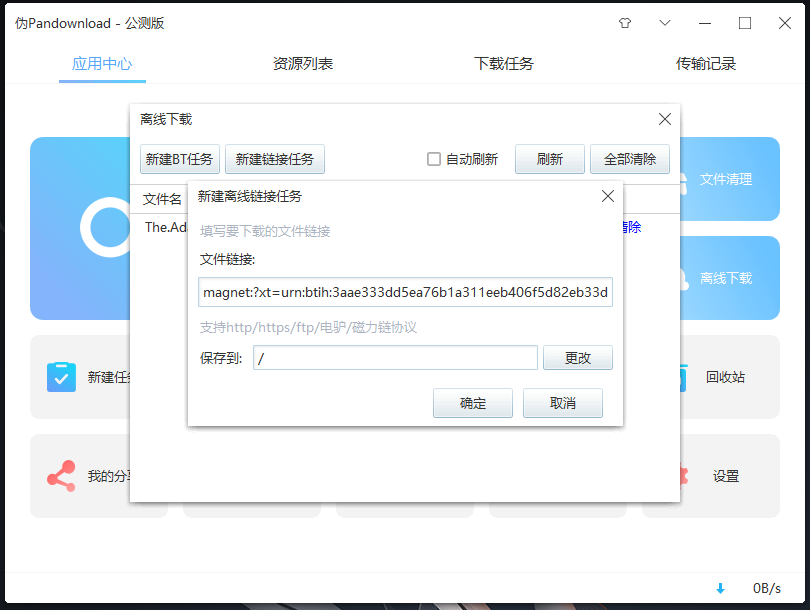The image size is (810, 610).
Task: Click the 文件名 column header
Action: (162, 199)
